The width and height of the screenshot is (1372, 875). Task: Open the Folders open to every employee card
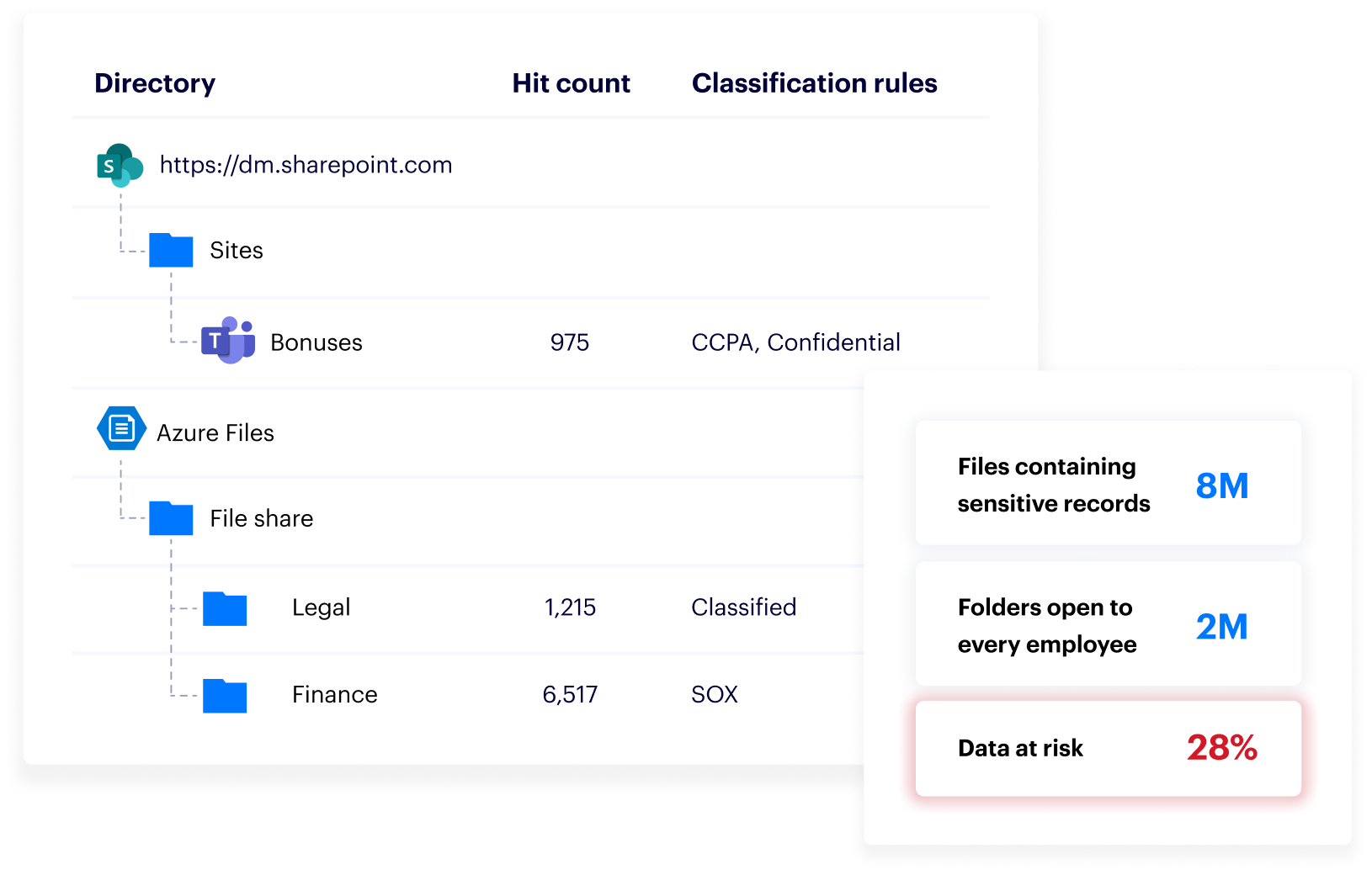(x=1108, y=624)
